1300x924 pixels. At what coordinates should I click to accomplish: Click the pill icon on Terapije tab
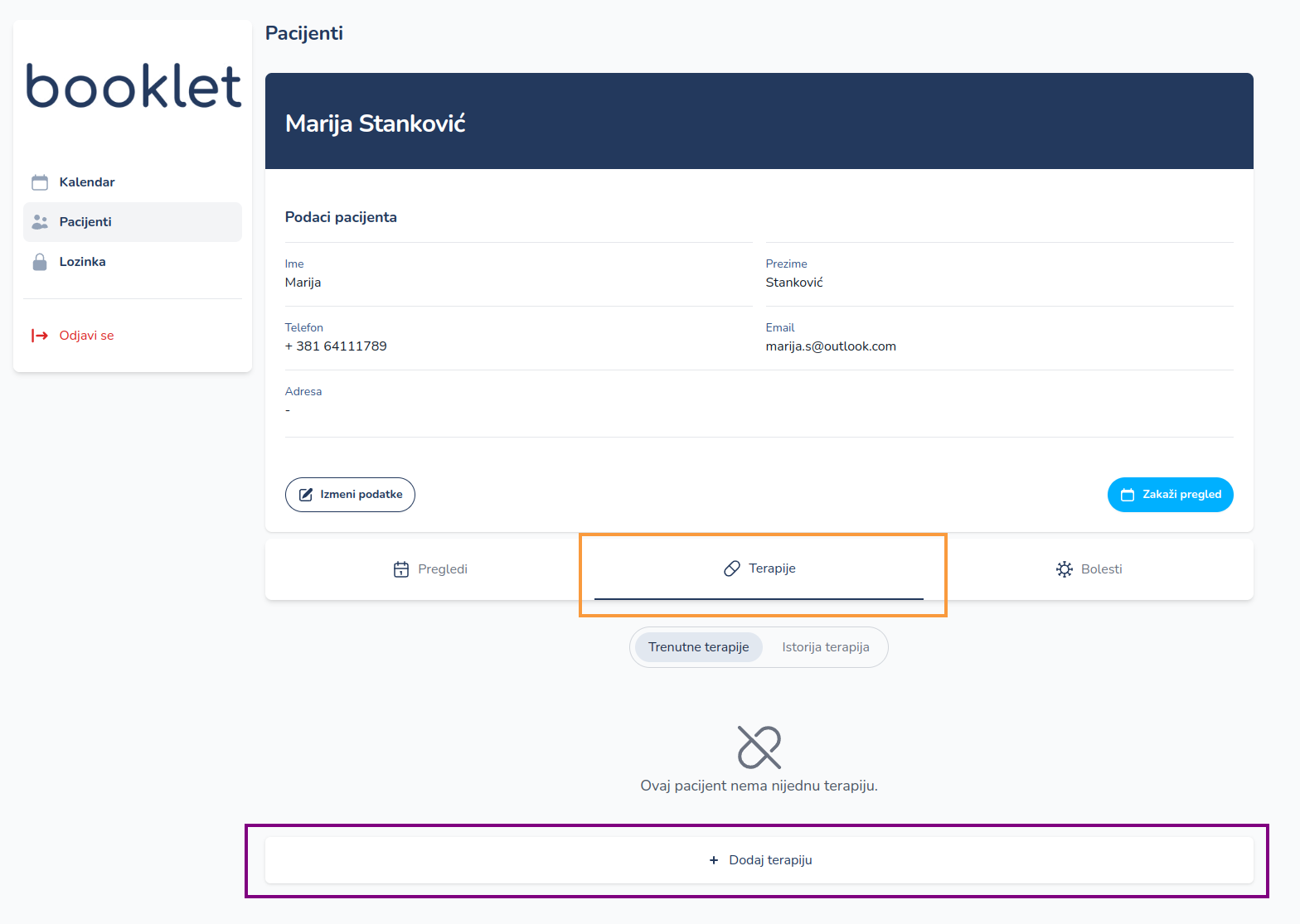click(732, 568)
